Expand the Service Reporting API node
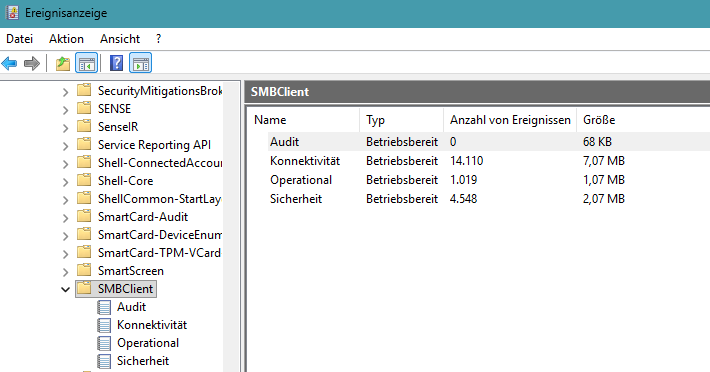710x372 pixels. point(65,146)
